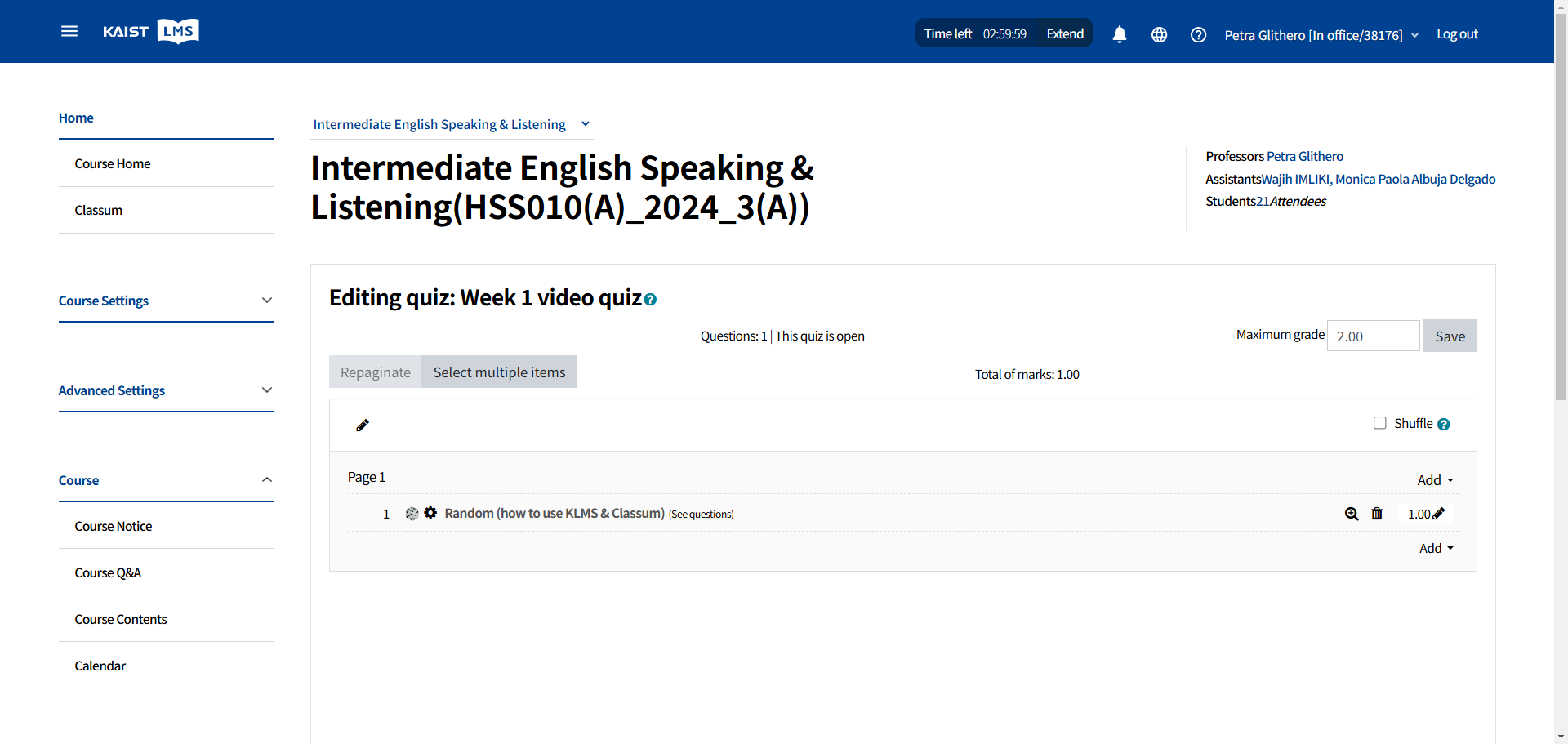This screenshot has width=1568, height=744.
Task: Open Random (how to use KLMS & Classum) question
Action: click(x=555, y=513)
